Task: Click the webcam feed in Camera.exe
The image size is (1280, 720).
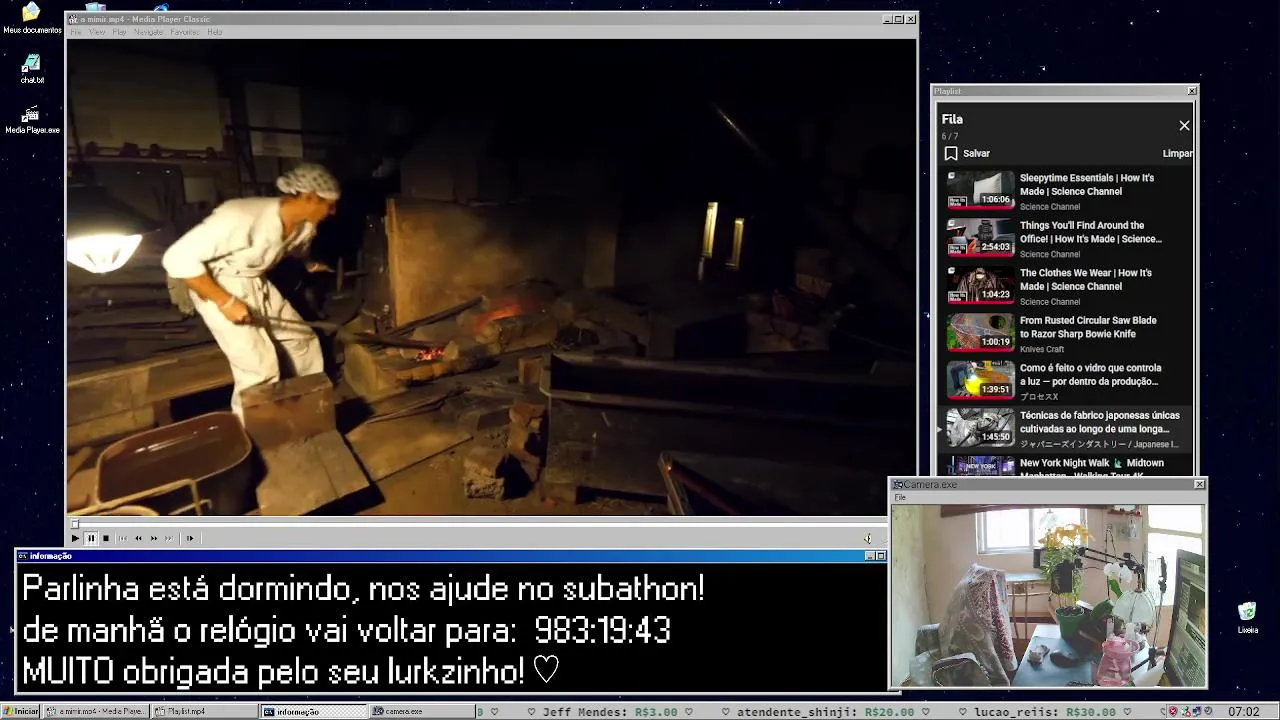Action: (1048, 595)
